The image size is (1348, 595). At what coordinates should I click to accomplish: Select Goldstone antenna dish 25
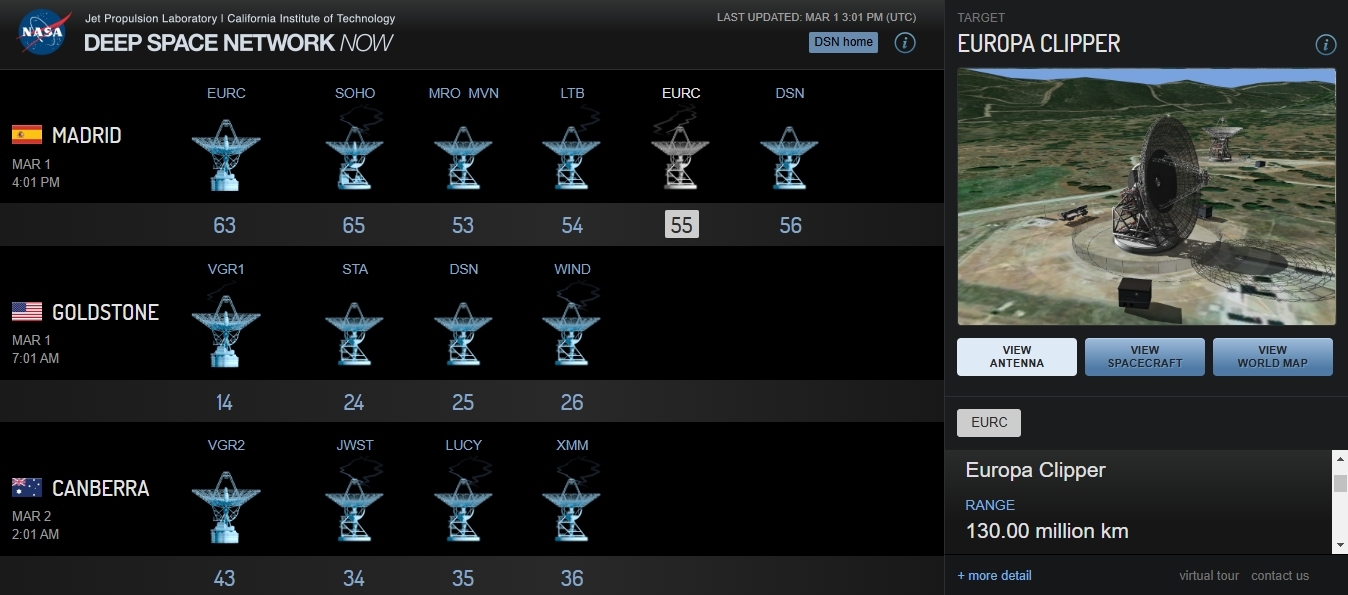point(463,334)
